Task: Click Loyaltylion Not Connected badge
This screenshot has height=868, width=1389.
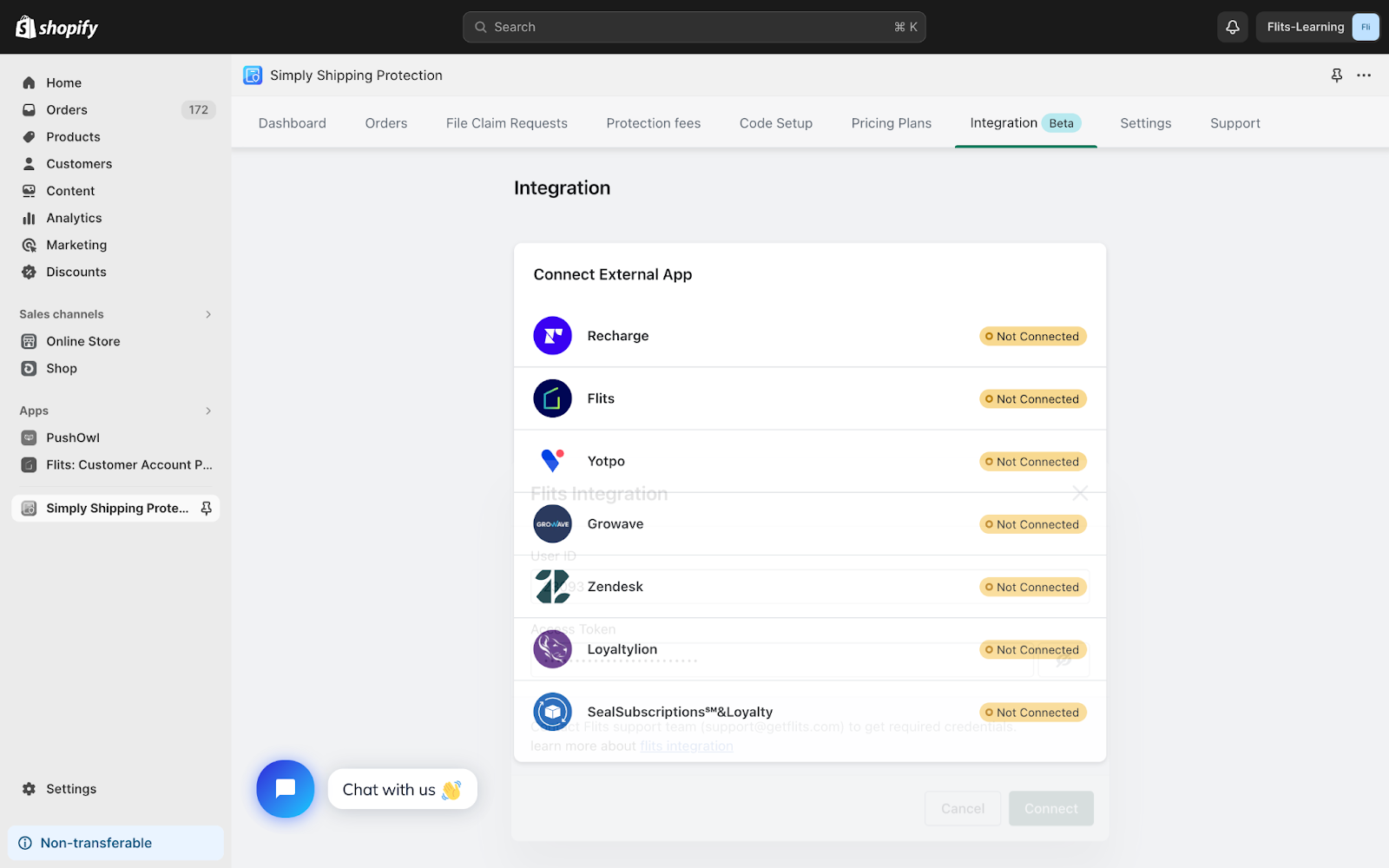Action: click(x=1033, y=649)
